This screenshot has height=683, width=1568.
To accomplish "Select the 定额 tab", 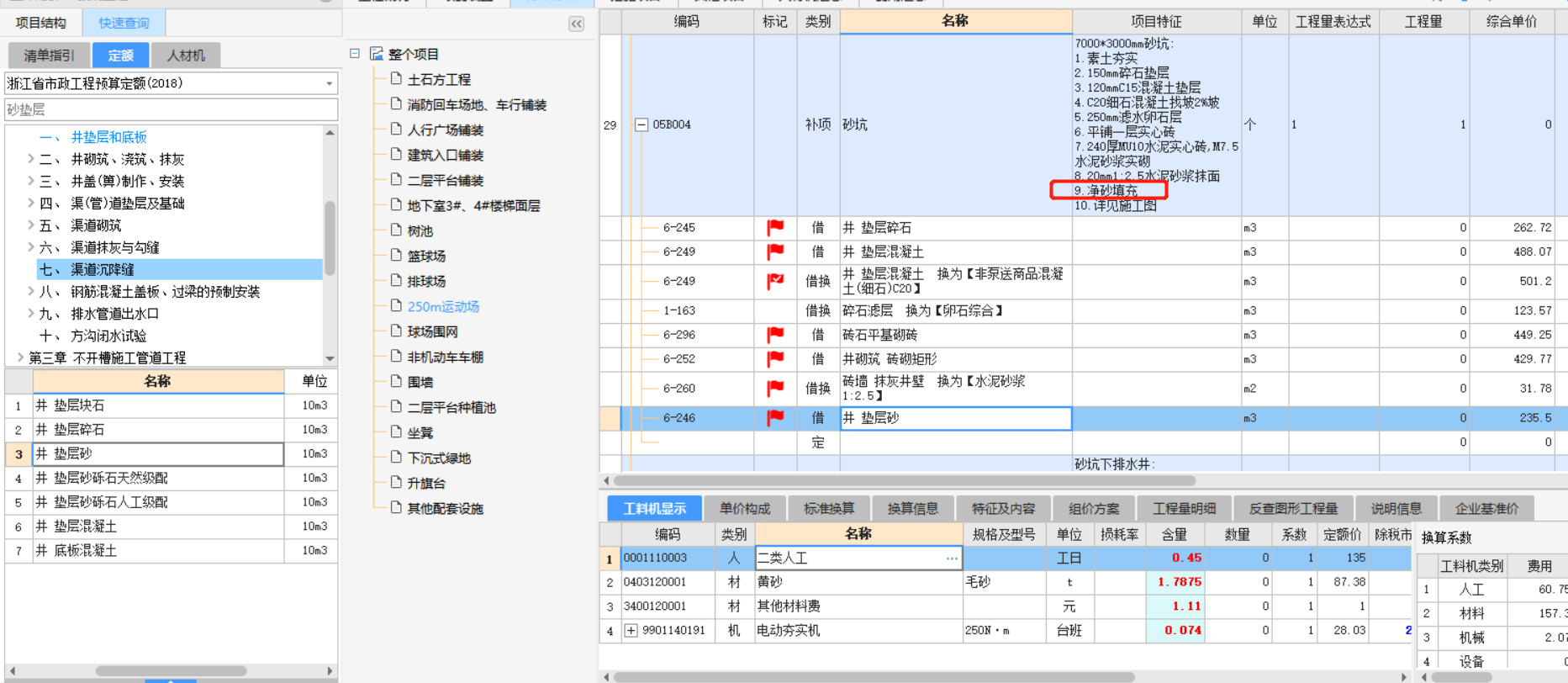I will coord(120,56).
